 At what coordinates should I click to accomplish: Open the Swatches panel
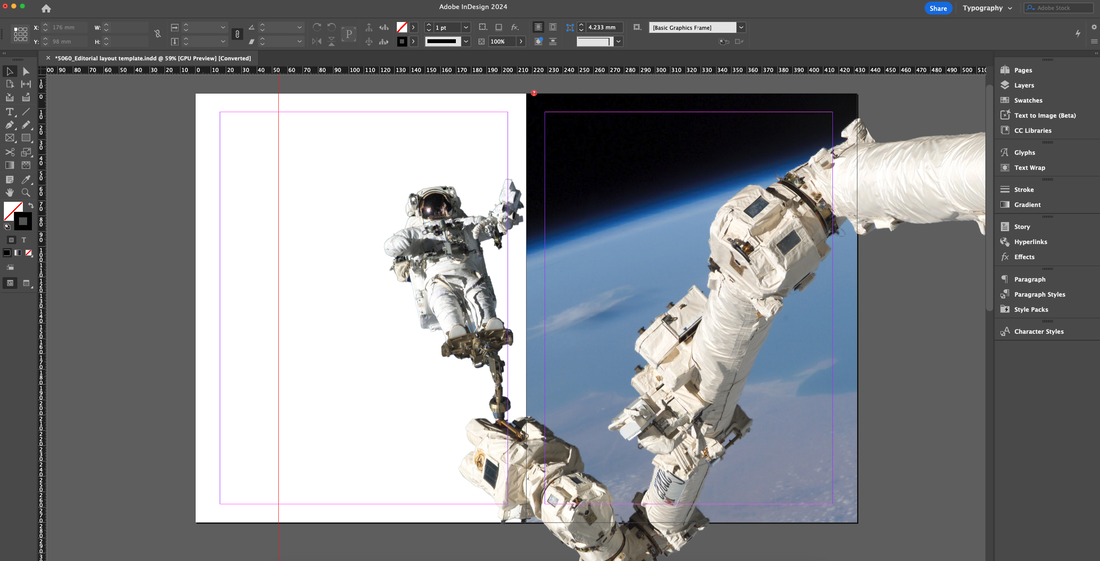click(x=1028, y=100)
